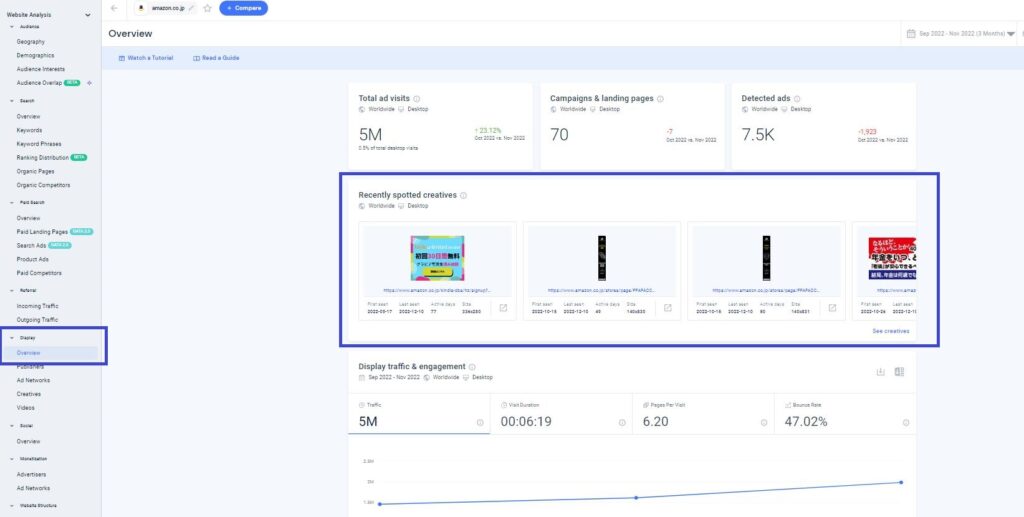Image resolution: width=1024 pixels, height=517 pixels.
Task: Click info icon beside Campaigns & landing pages
Action: pos(660,99)
